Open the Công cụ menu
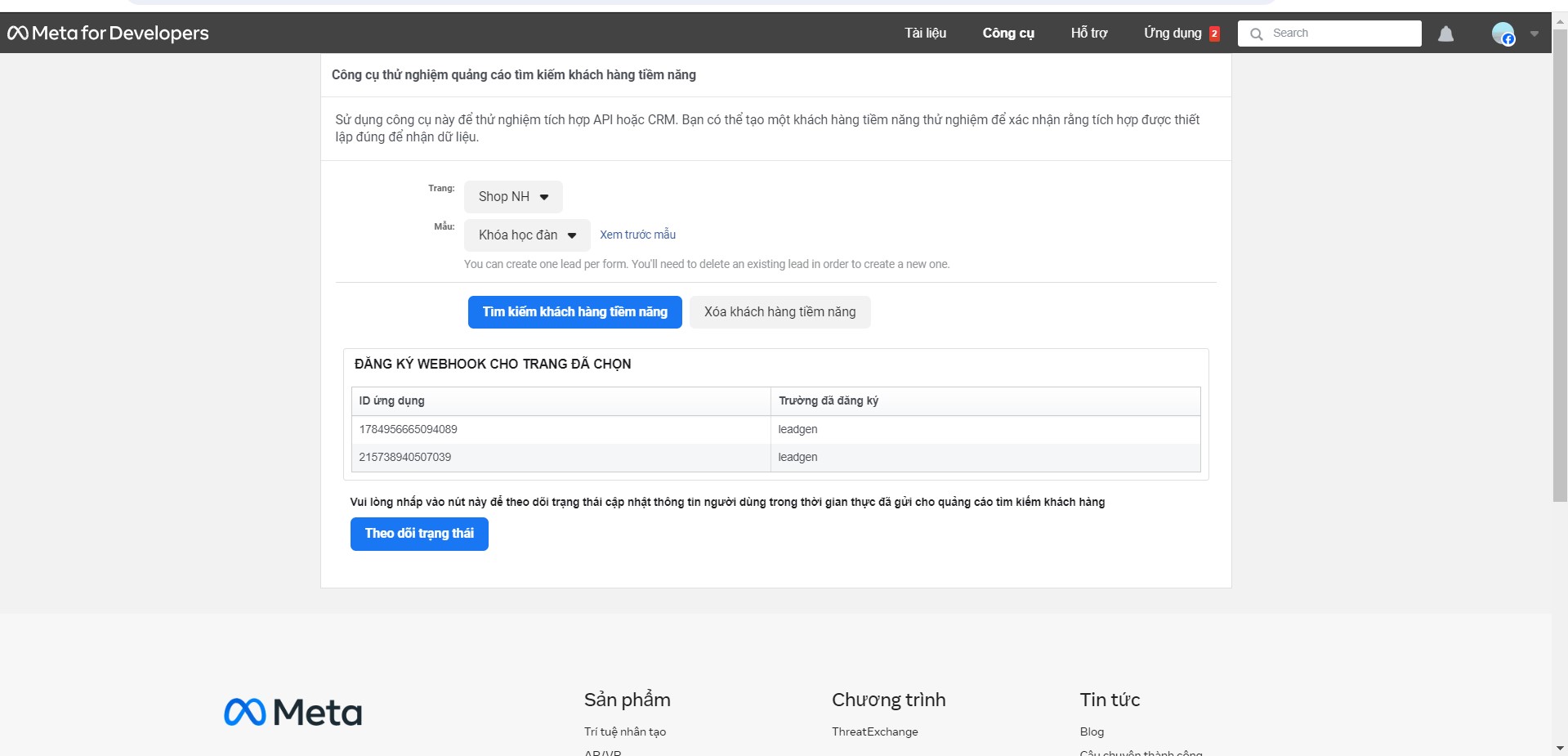The width and height of the screenshot is (1568, 756). (x=1008, y=33)
